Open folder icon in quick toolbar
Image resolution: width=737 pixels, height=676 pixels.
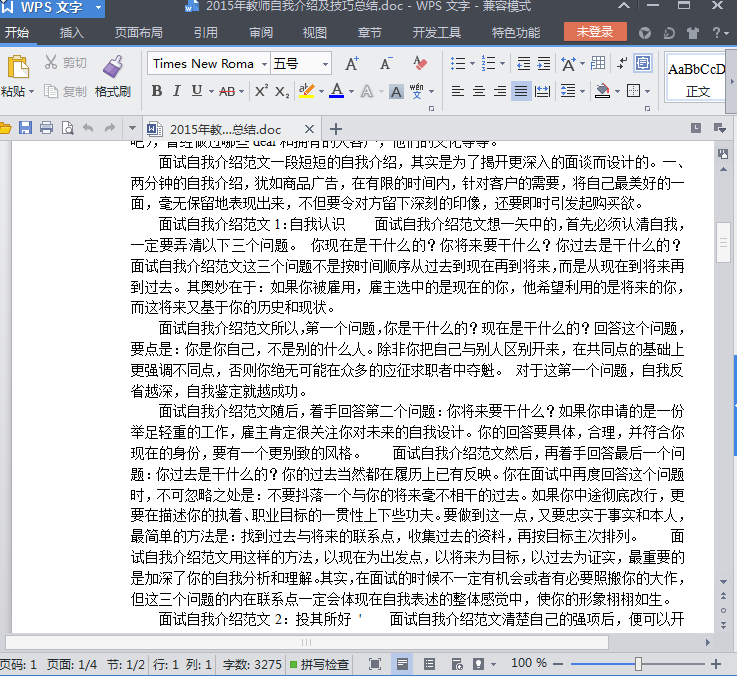tap(5, 128)
